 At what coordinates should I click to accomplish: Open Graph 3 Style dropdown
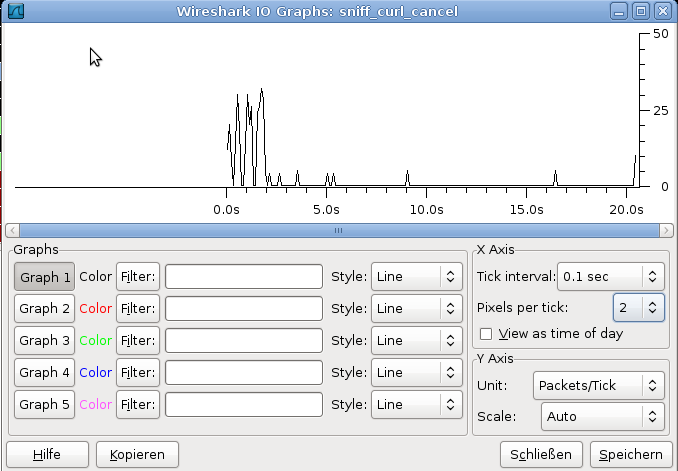click(x=417, y=340)
